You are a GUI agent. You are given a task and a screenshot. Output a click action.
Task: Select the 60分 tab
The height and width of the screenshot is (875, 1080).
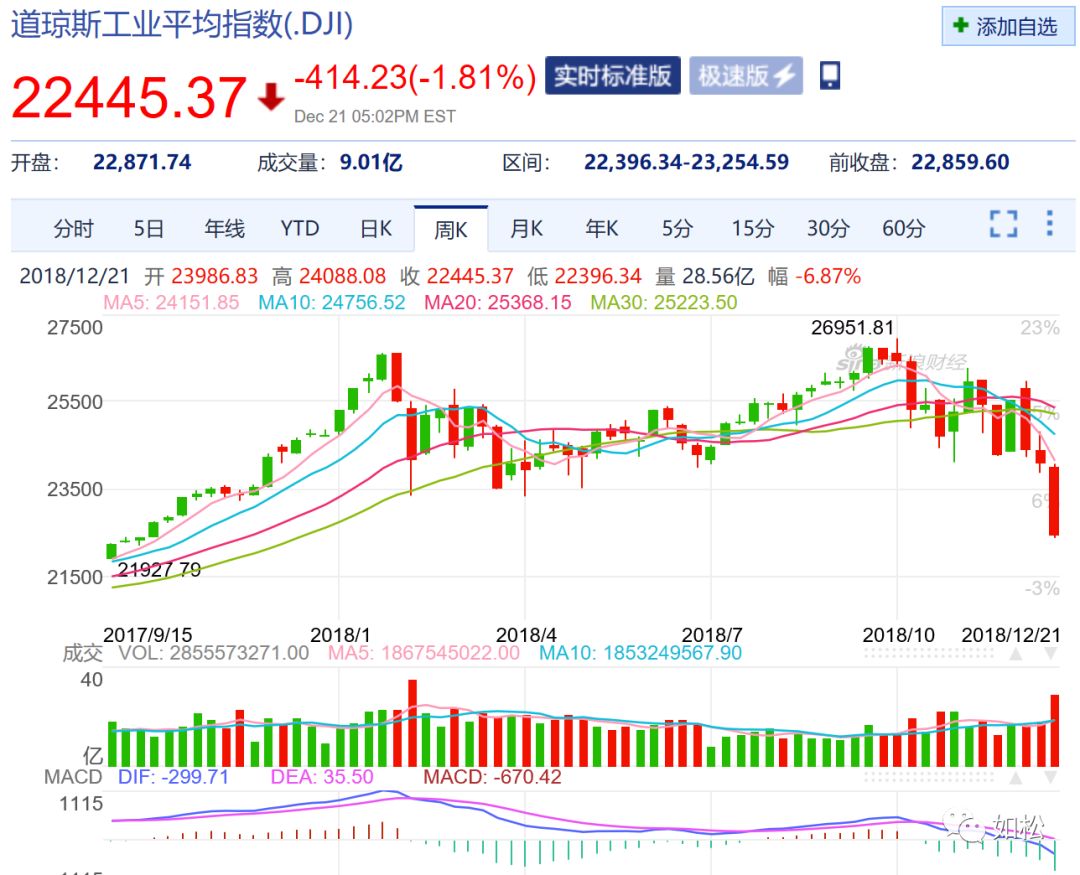903,228
